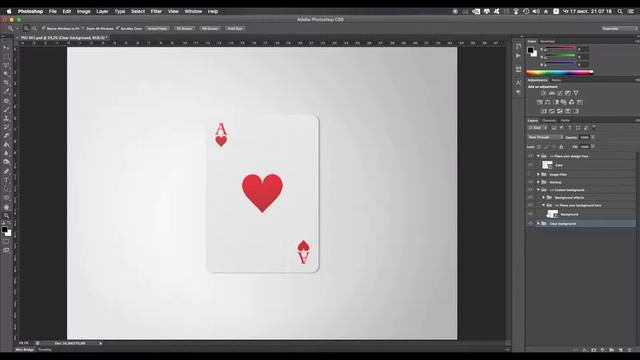Hide the Card layer
The height and width of the screenshot is (360, 640).
(530, 165)
